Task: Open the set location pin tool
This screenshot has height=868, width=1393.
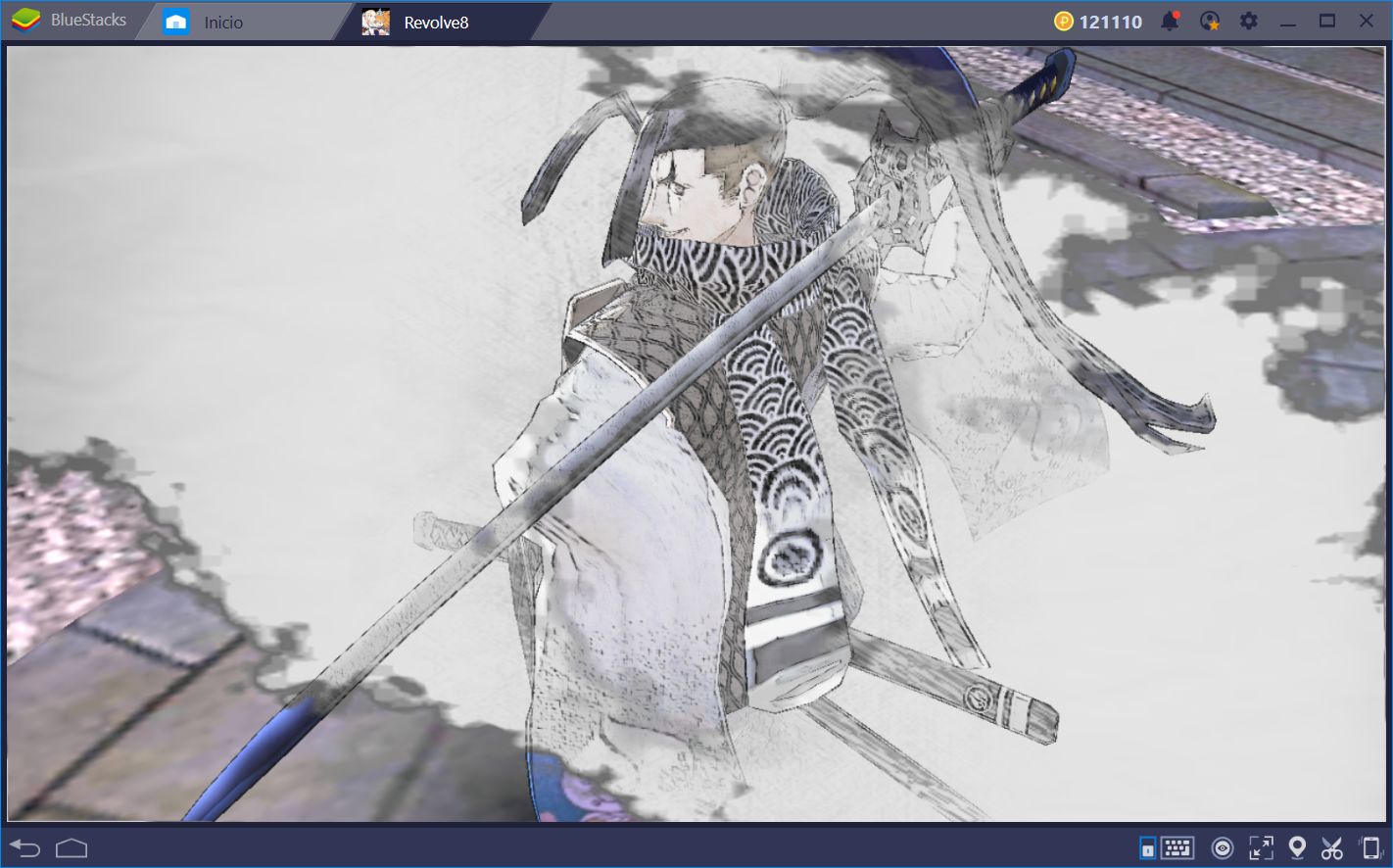Action: pos(1297,847)
